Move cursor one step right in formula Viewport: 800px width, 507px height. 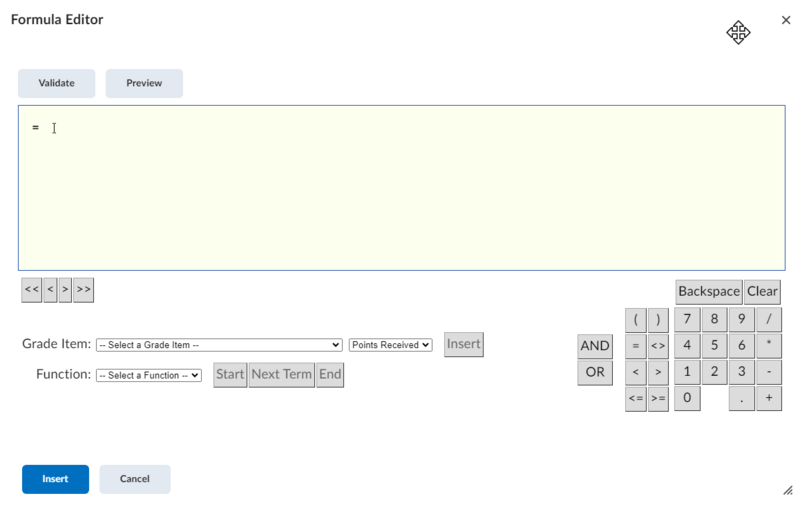65,290
